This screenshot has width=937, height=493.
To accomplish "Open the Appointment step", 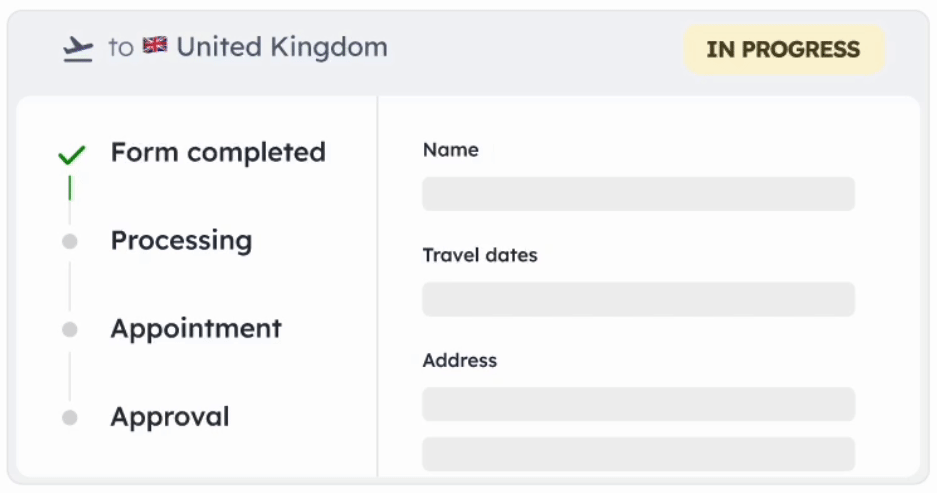I will (196, 329).
